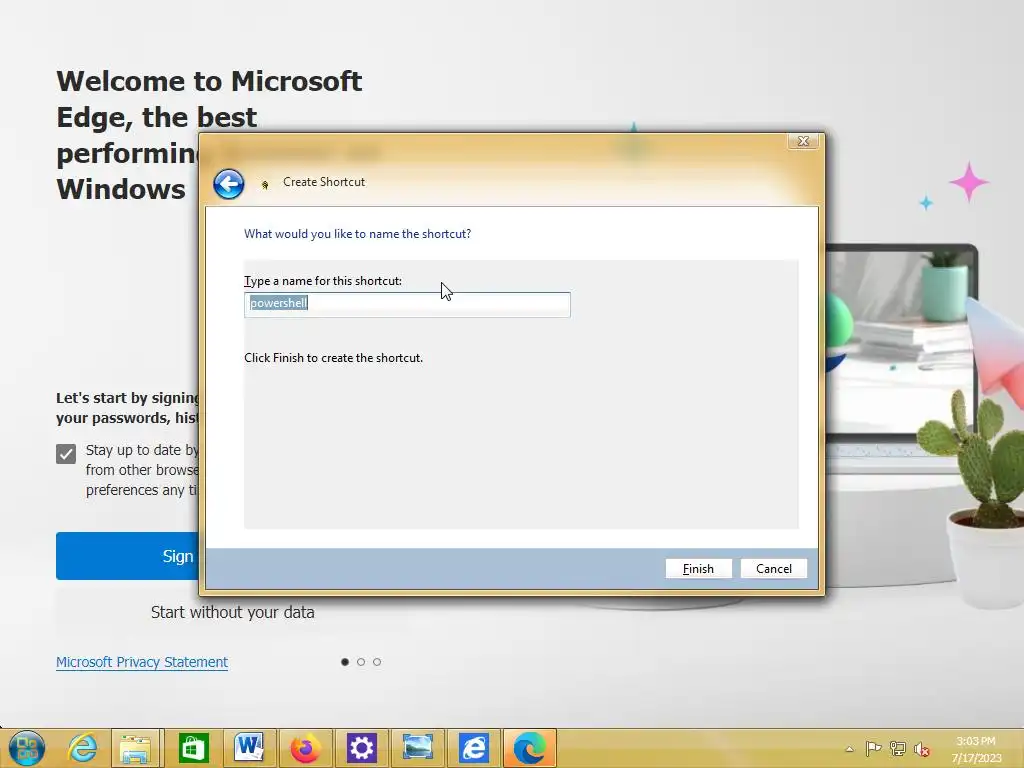Click the shortcut name input field
The width and height of the screenshot is (1024, 768).
coord(407,304)
